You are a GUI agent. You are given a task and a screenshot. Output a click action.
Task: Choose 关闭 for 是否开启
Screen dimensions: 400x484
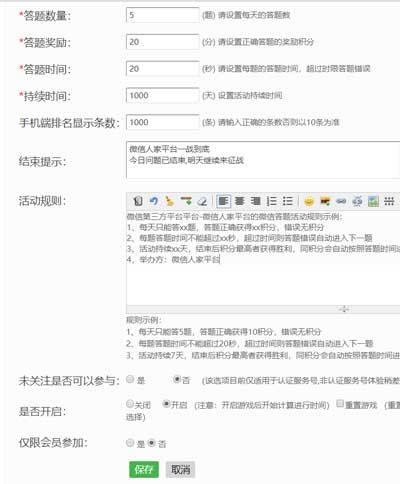(x=130, y=404)
